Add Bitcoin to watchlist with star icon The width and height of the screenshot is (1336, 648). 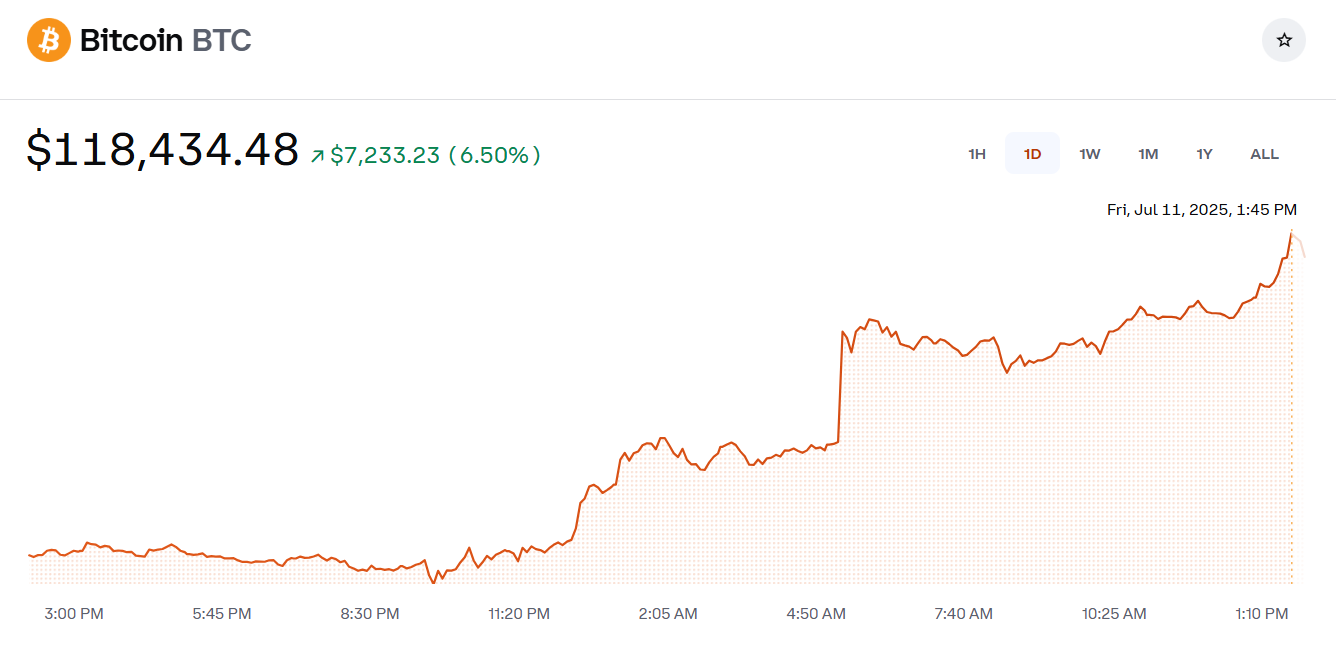(x=1284, y=40)
